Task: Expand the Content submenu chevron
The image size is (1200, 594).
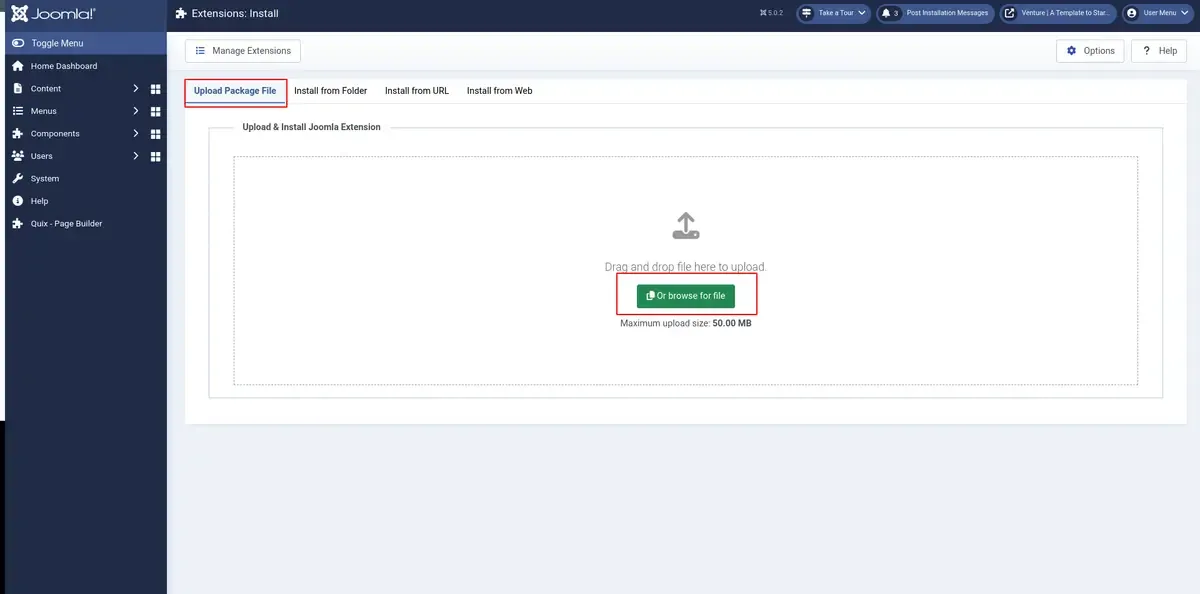Action: coord(136,88)
